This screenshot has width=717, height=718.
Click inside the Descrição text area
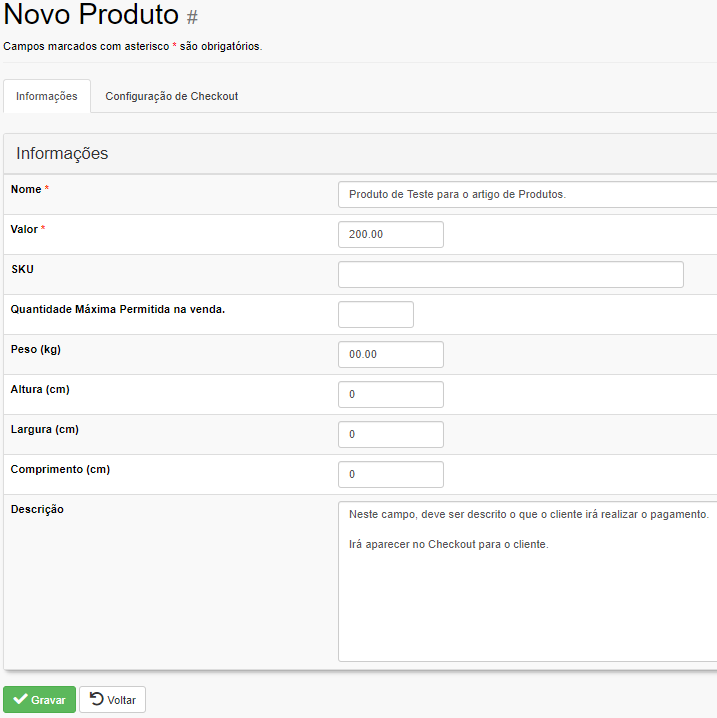527,582
